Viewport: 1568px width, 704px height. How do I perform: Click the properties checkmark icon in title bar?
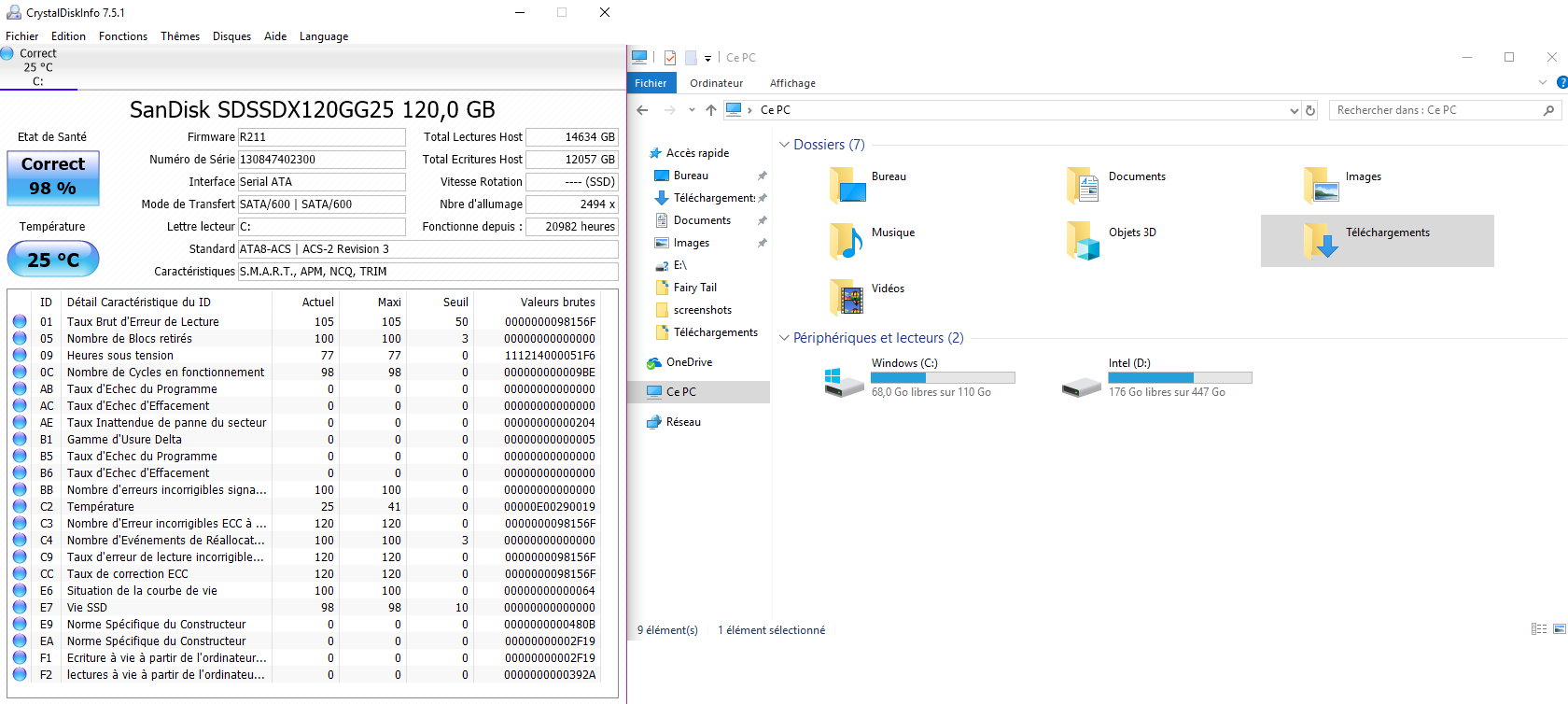point(670,58)
